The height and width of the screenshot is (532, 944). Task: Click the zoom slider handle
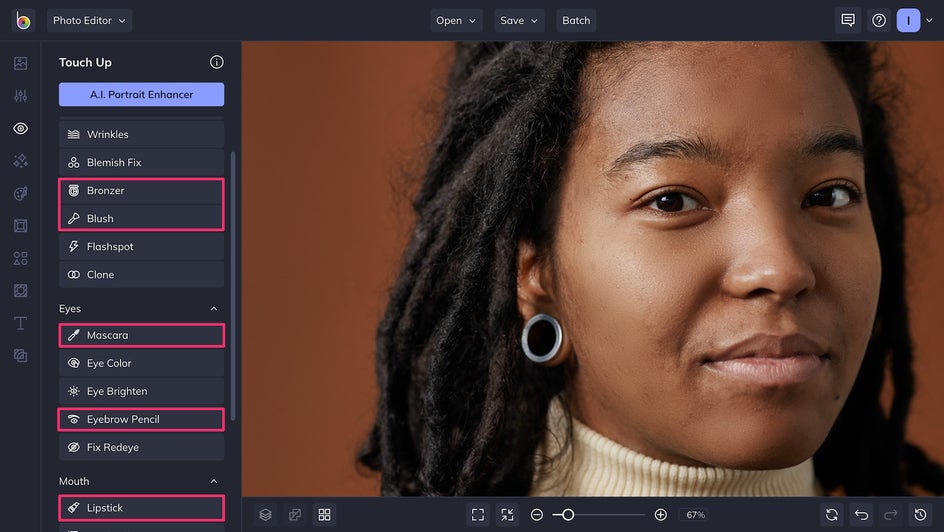click(568, 515)
